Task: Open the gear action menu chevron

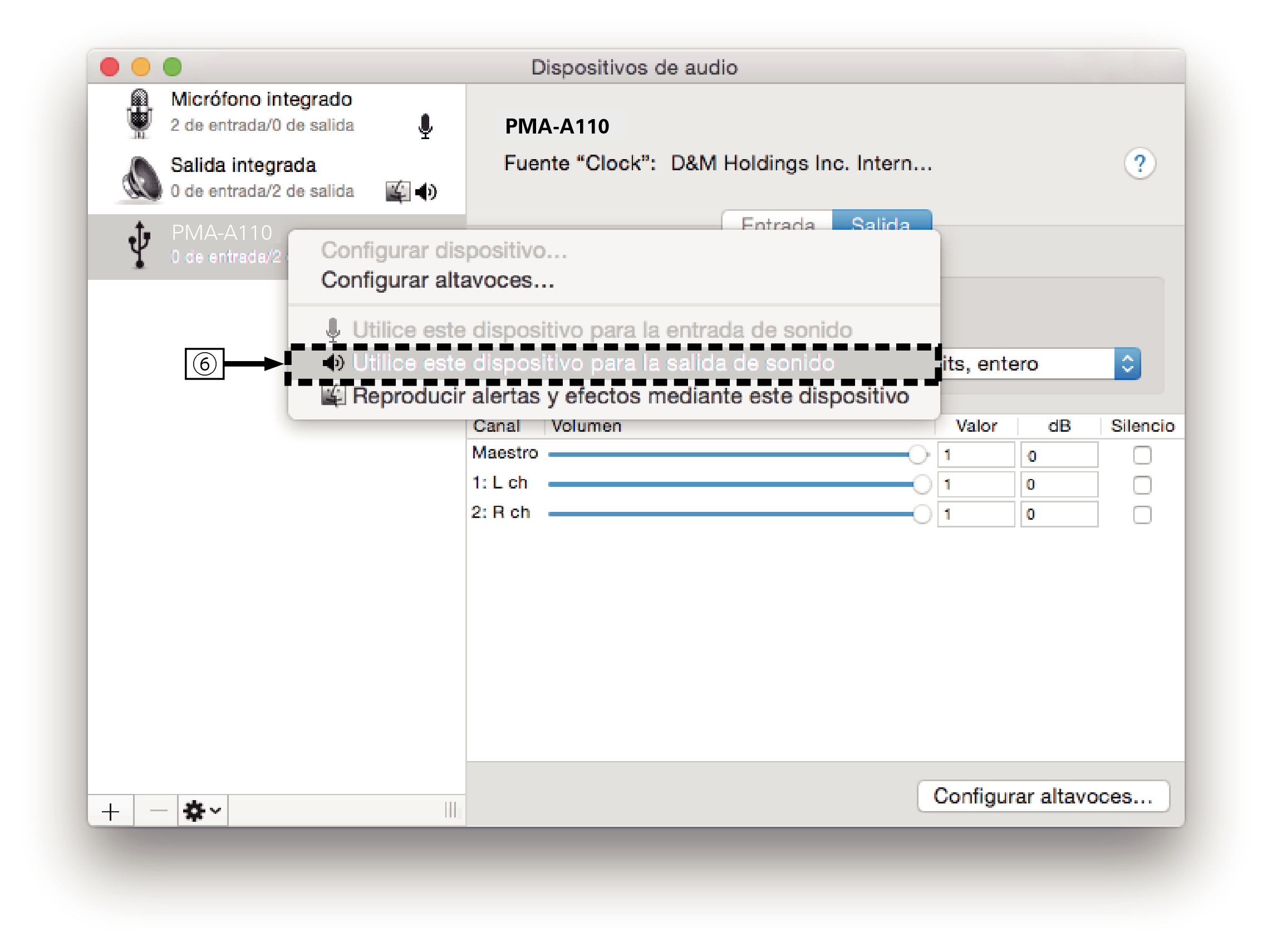Action: [215, 812]
